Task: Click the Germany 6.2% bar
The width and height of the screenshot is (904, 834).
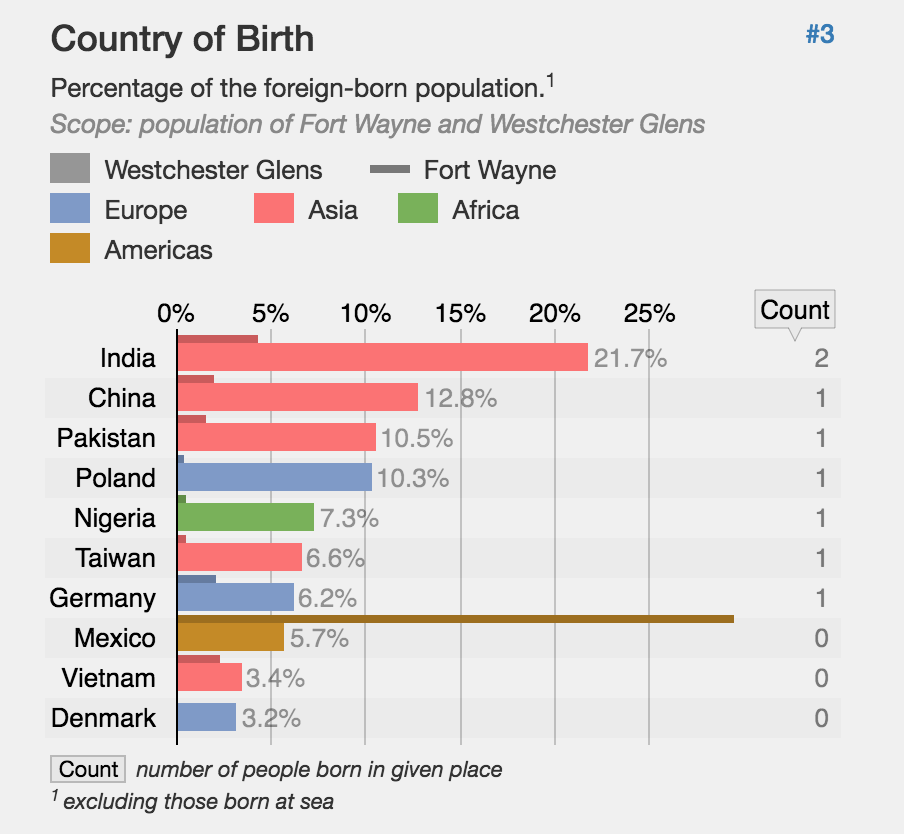Action: click(x=235, y=599)
